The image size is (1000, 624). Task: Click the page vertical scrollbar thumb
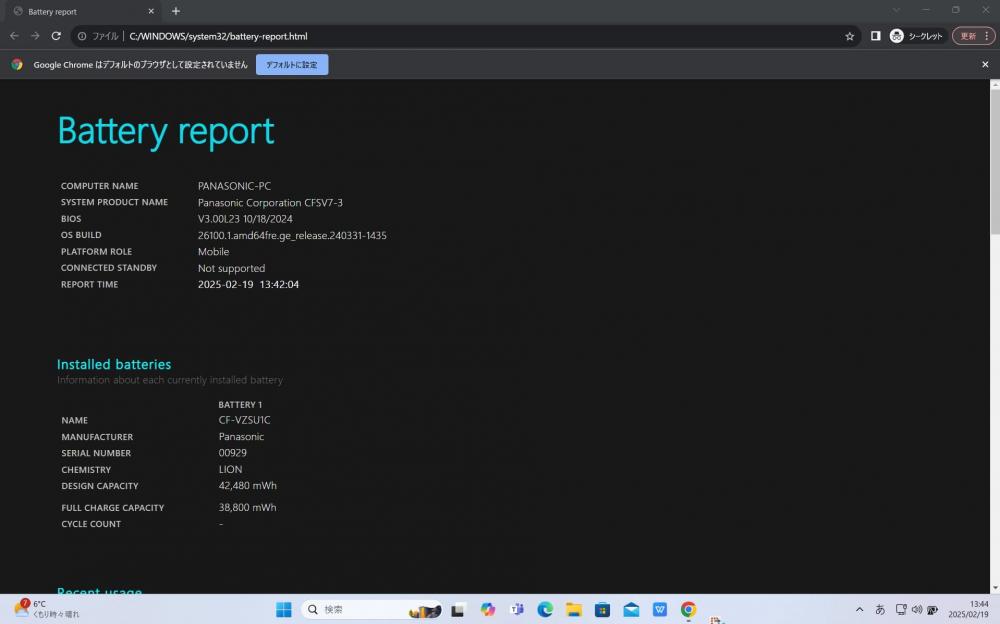(x=995, y=162)
